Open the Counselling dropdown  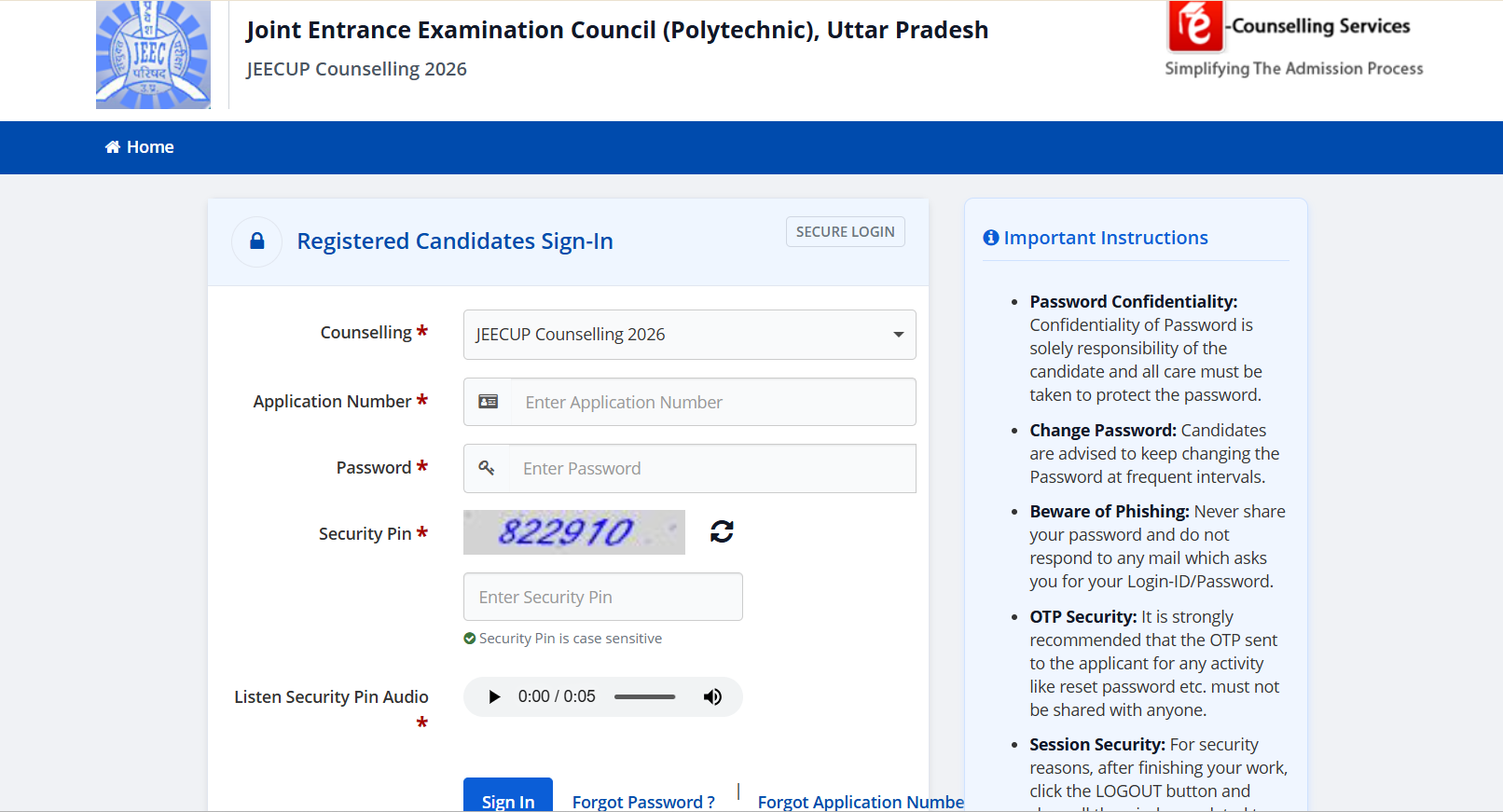690,335
